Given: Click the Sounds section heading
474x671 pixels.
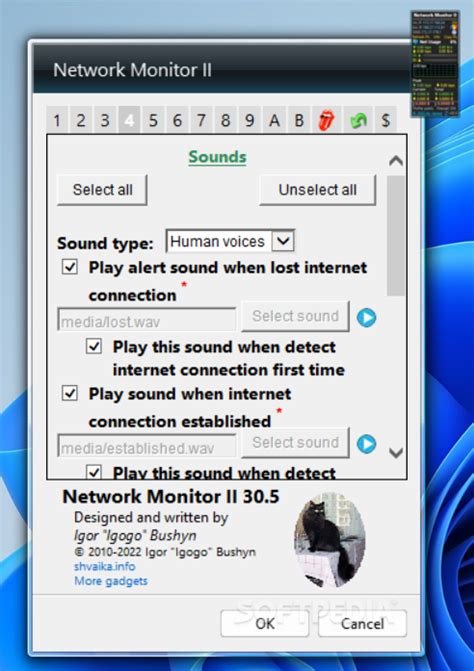Looking at the screenshot, I should pyautogui.click(x=217, y=157).
